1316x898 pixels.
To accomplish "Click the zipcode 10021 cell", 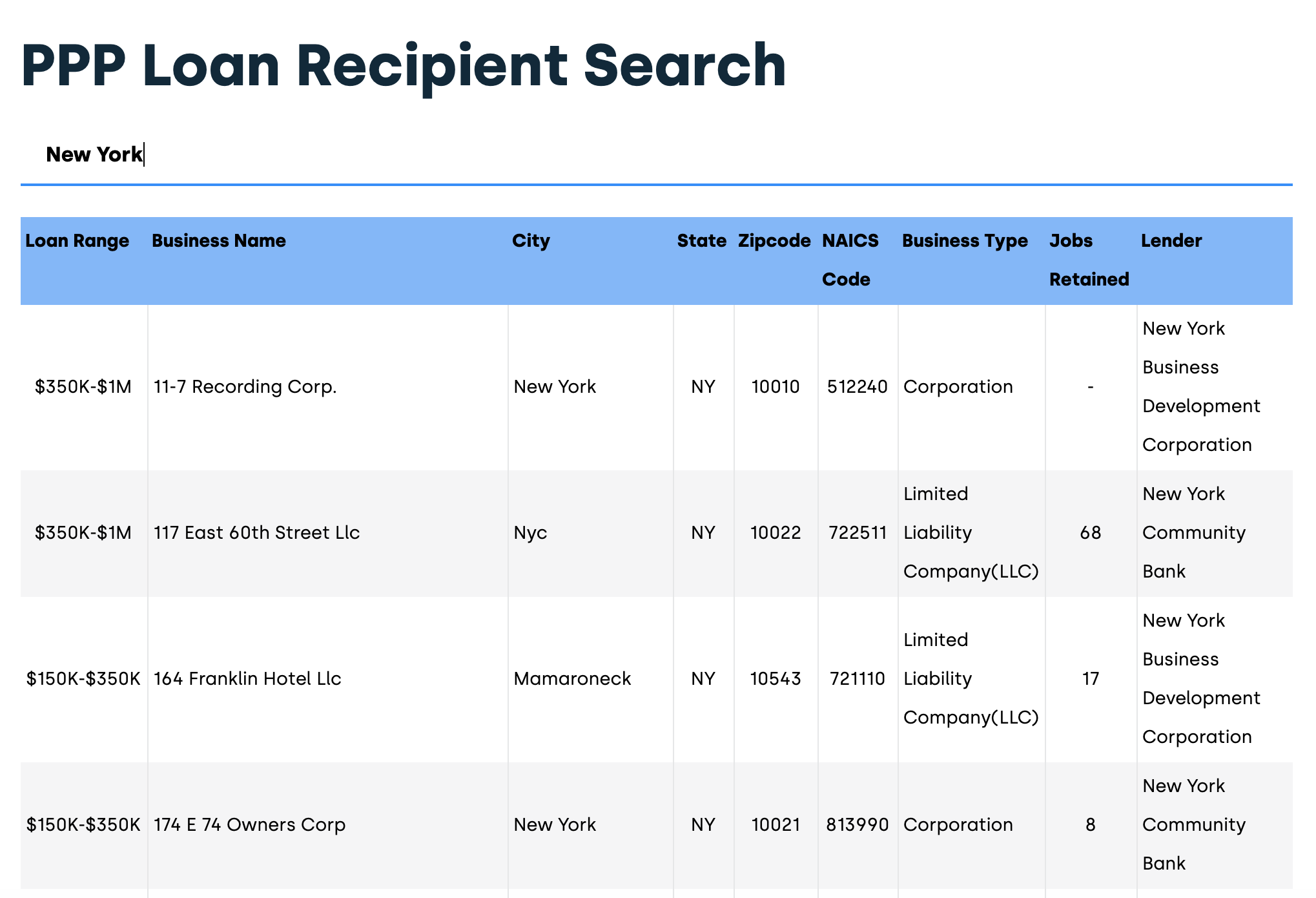I will (x=774, y=824).
